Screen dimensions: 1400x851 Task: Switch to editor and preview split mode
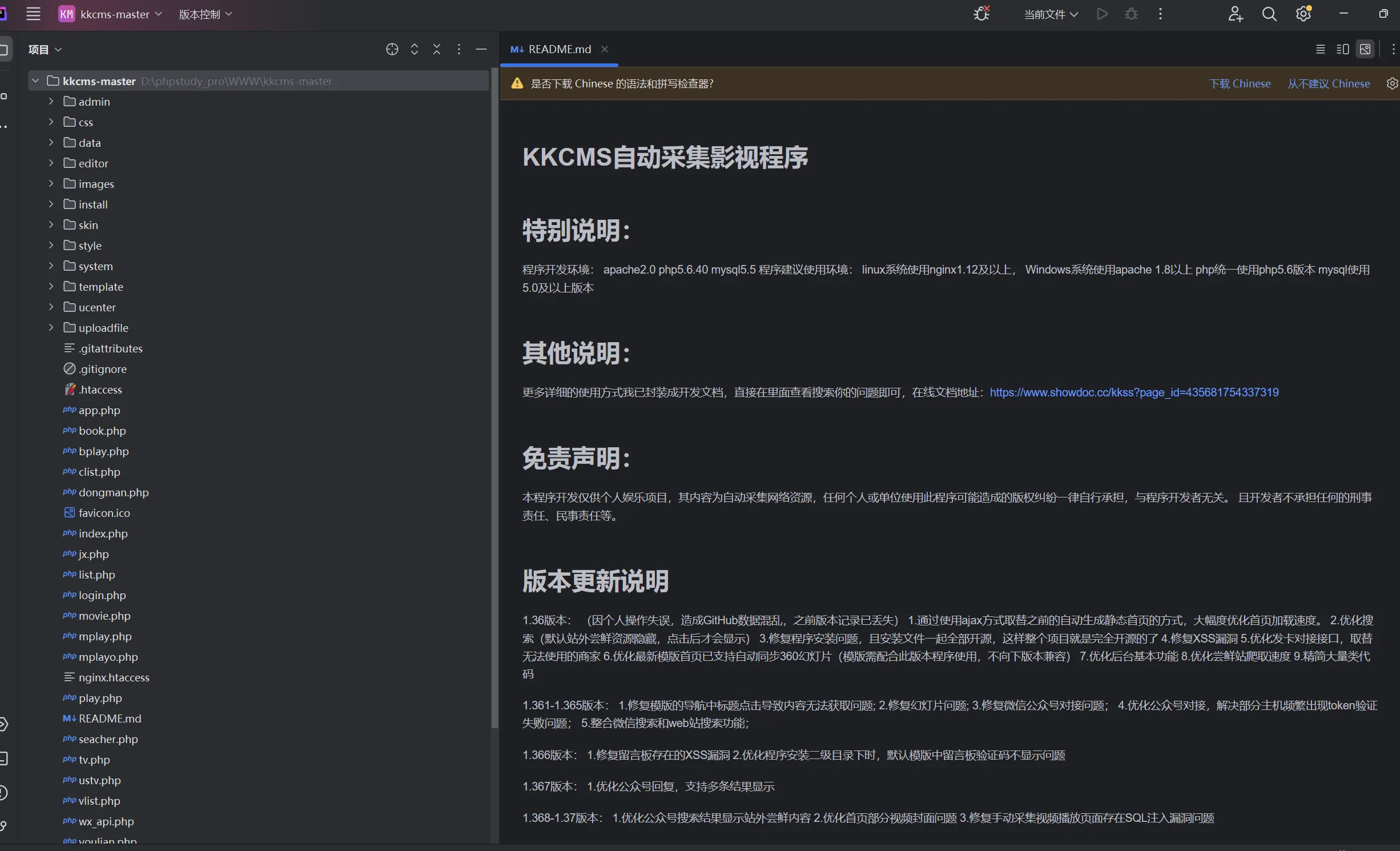pyautogui.click(x=1342, y=50)
